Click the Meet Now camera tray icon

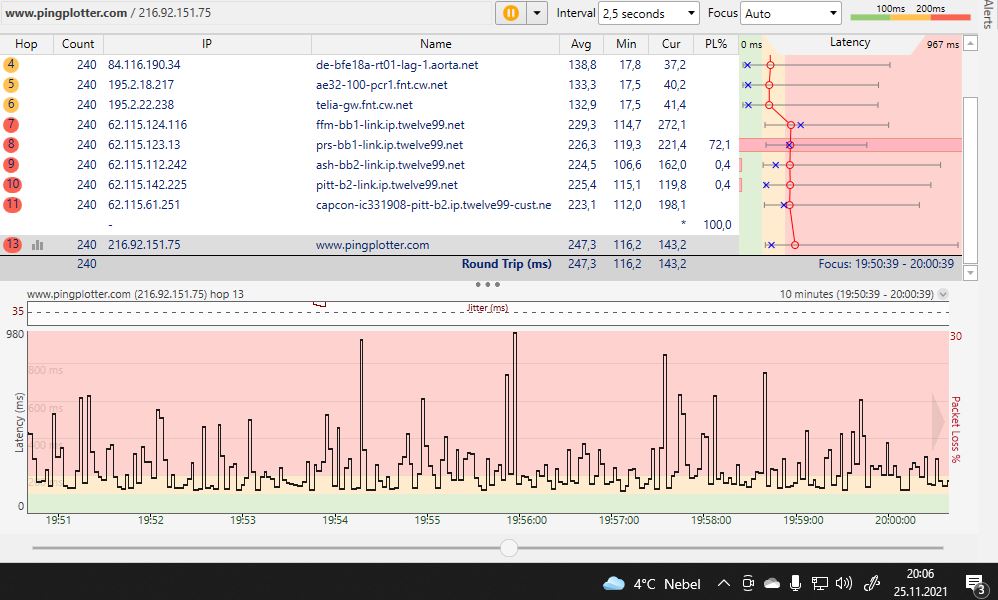tap(748, 583)
